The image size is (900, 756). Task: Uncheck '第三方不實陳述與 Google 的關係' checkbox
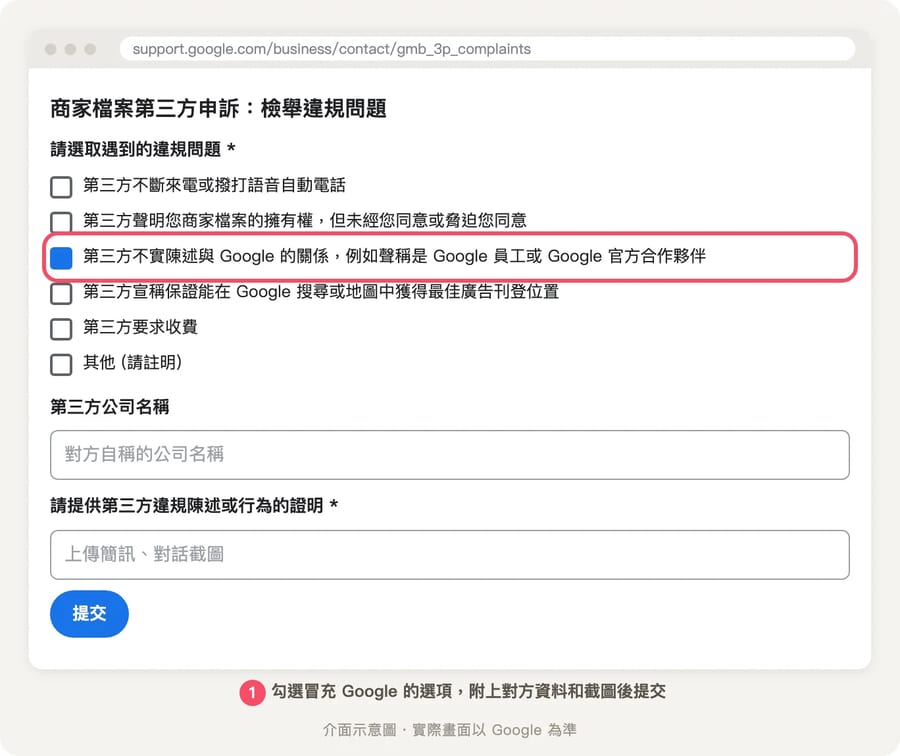(x=61, y=258)
